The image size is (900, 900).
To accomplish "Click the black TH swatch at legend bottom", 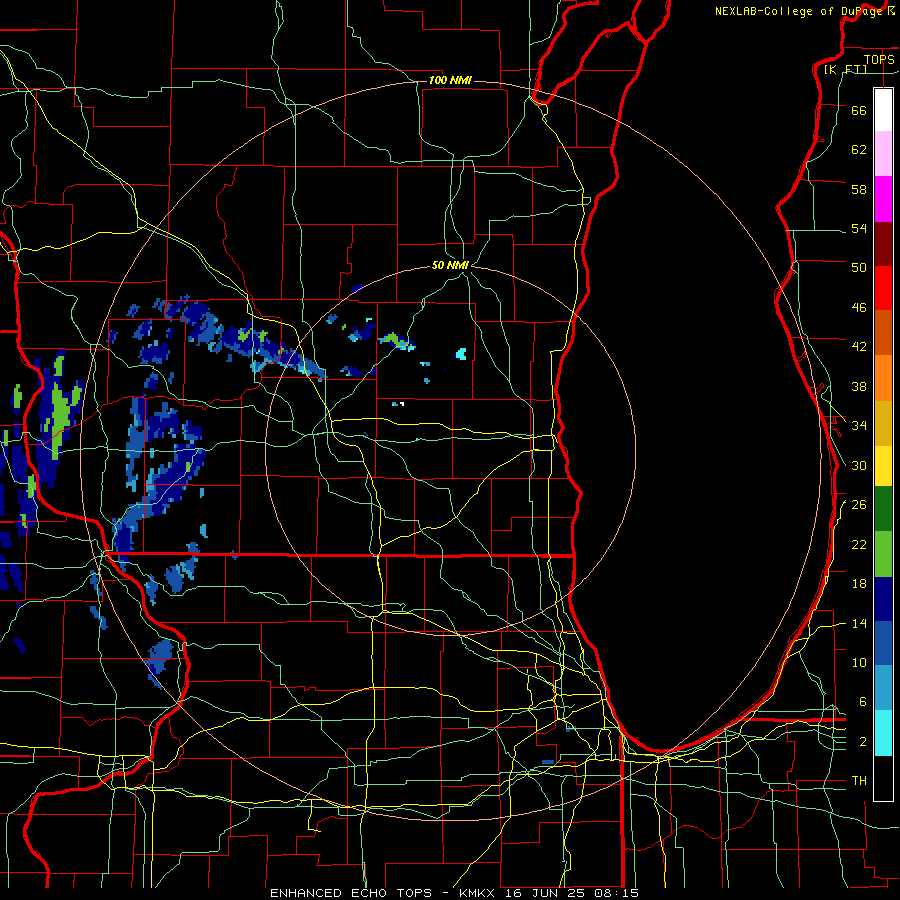I will click(x=883, y=778).
